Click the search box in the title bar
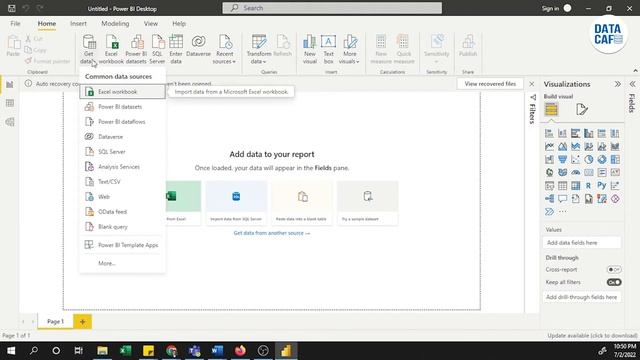 point(332,8)
